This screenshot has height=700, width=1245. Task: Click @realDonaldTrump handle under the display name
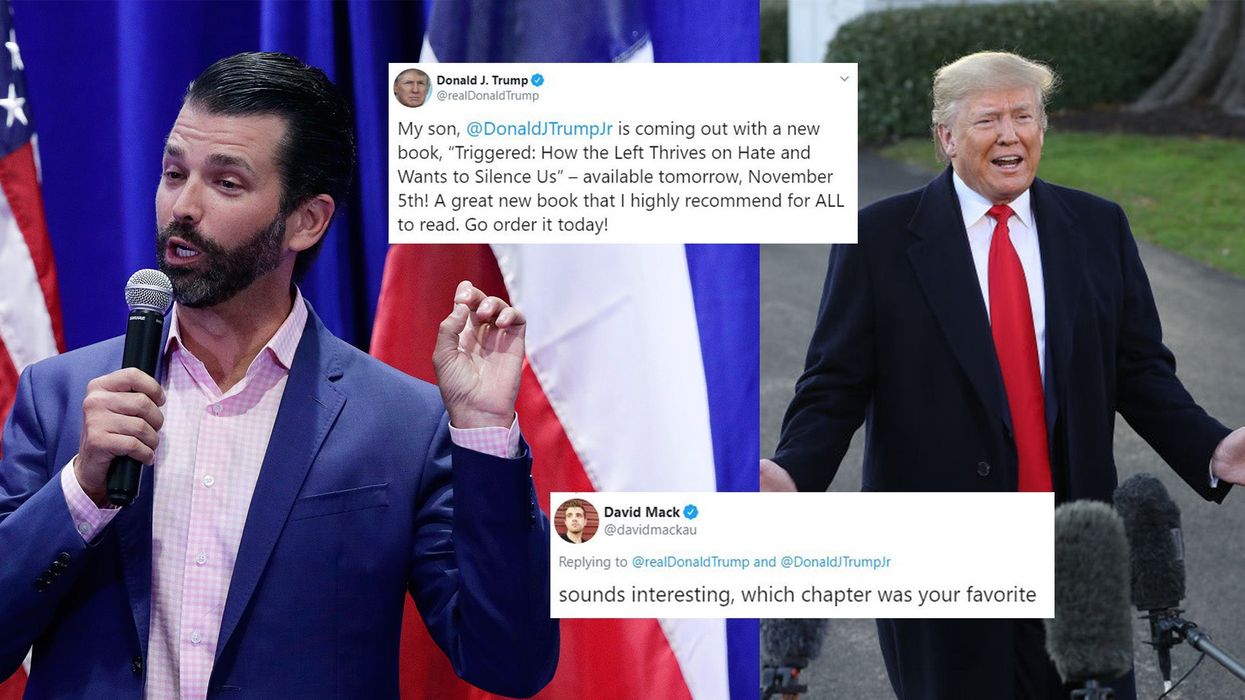[x=488, y=96]
